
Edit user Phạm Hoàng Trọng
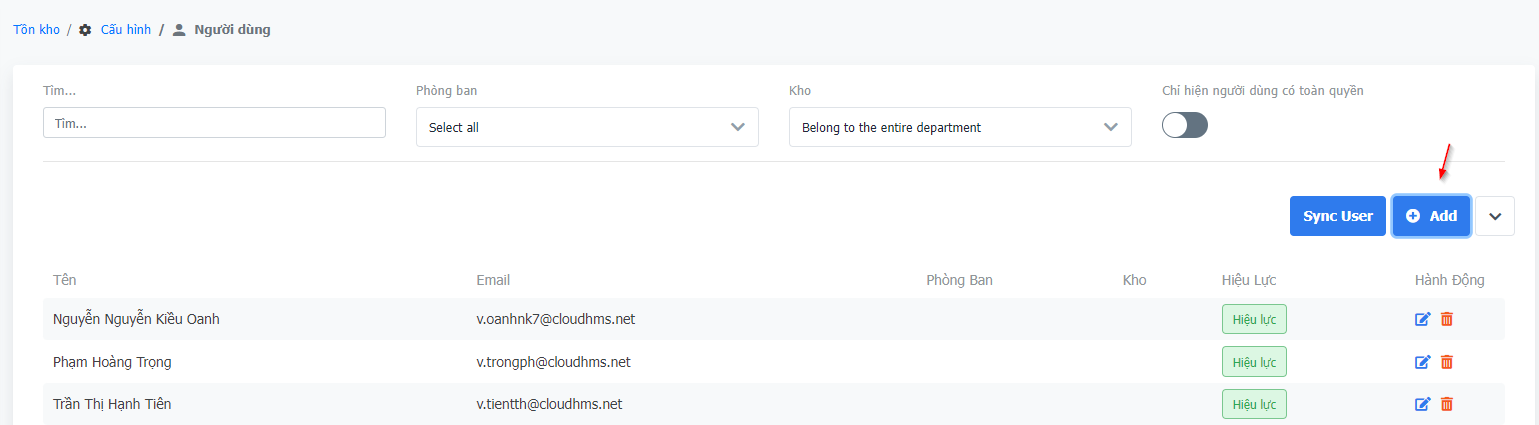coord(1422,362)
